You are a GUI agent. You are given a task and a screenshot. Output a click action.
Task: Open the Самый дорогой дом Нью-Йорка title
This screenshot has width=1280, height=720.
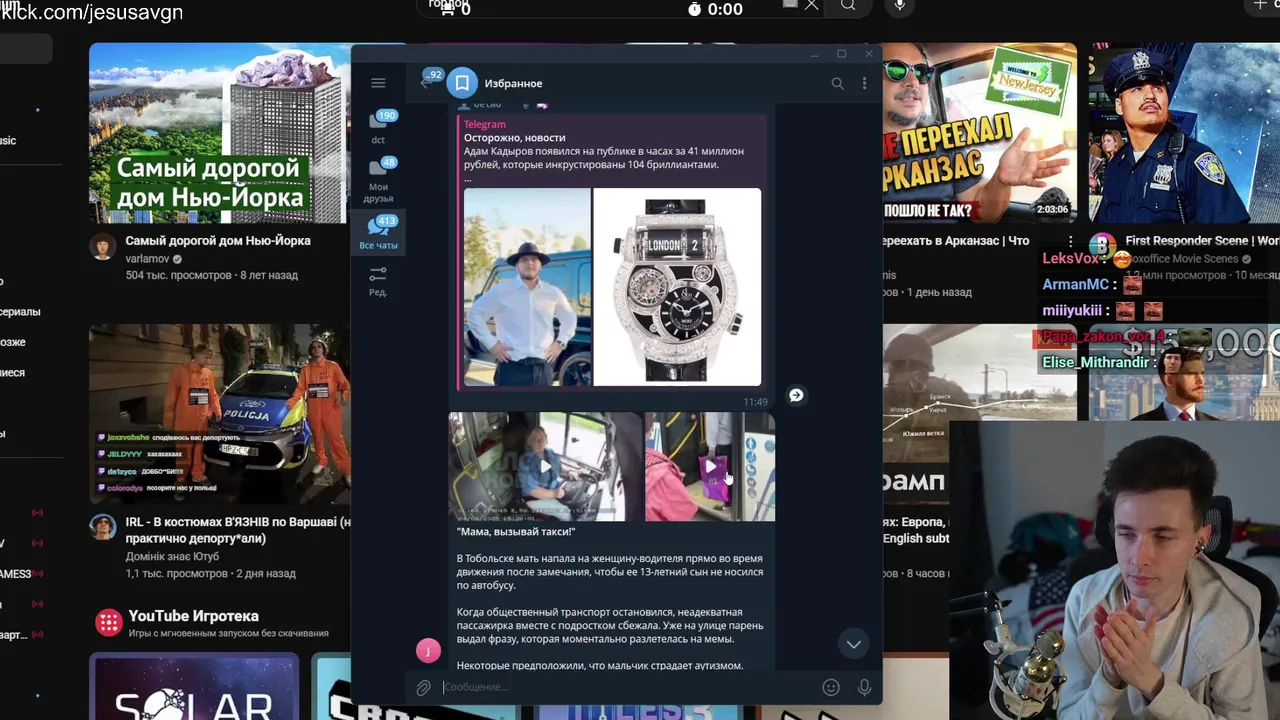pyautogui.click(x=218, y=241)
